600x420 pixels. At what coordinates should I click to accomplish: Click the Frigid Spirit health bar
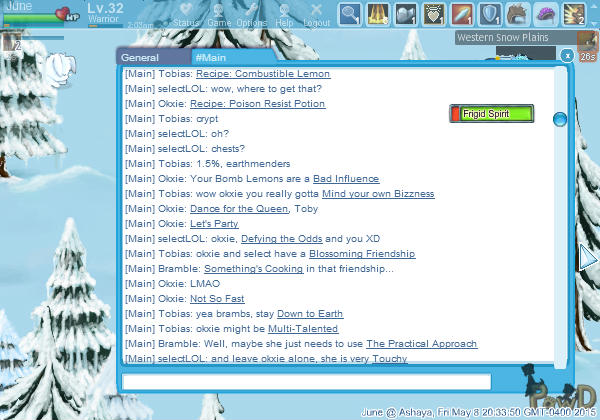(491, 114)
